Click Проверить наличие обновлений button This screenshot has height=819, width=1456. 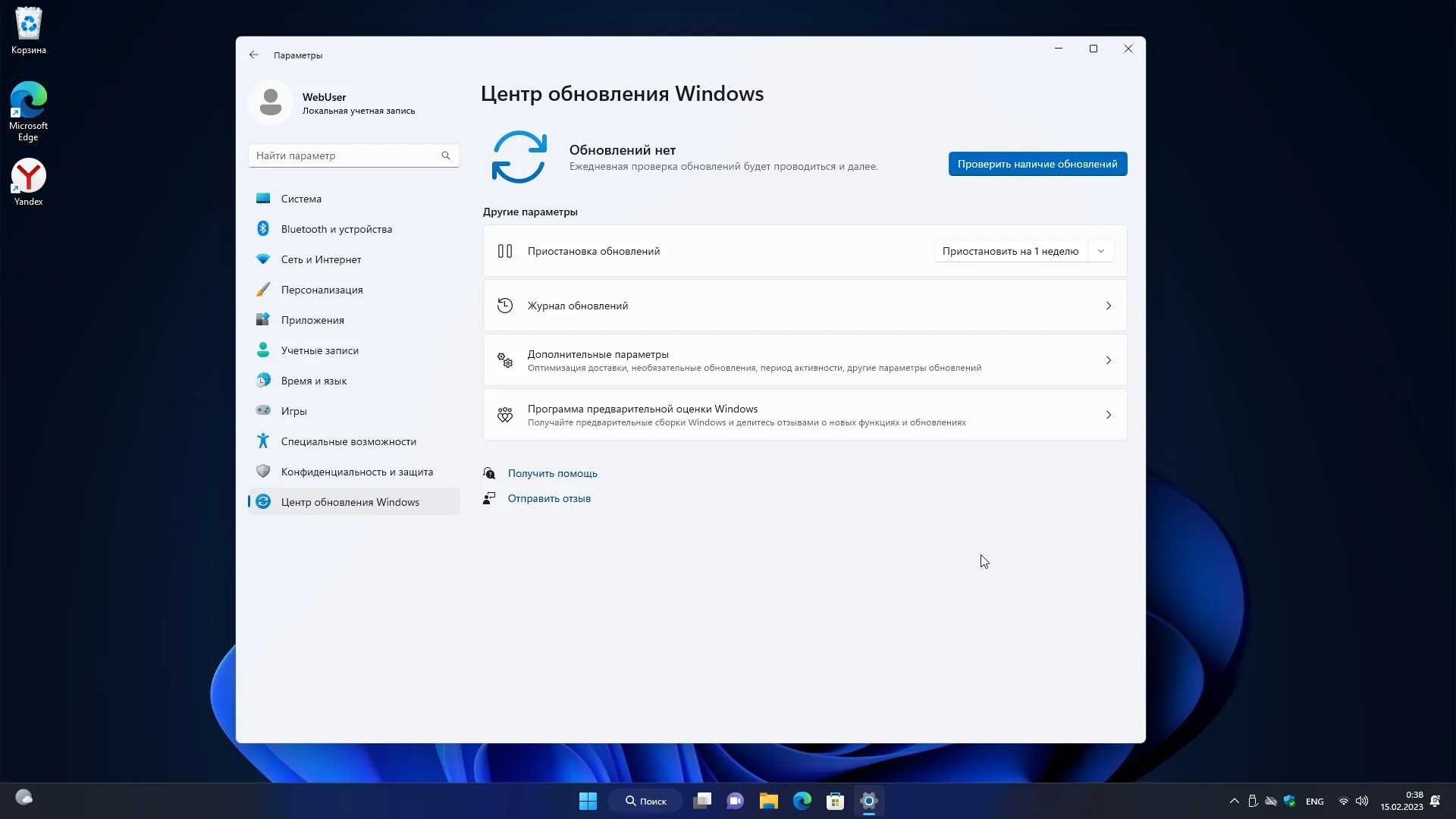[1037, 164]
